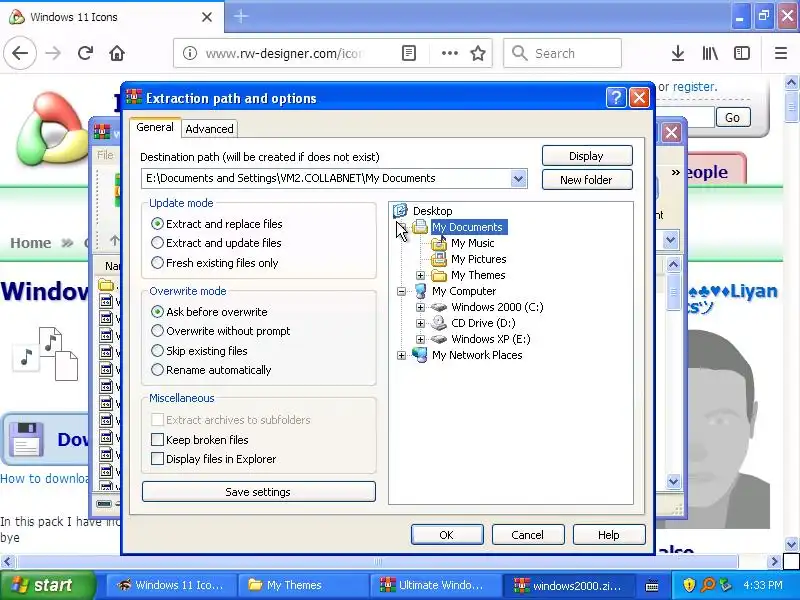Expand Windows XP (E:) drive node
The image size is (800, 600).
pos(420,339)
